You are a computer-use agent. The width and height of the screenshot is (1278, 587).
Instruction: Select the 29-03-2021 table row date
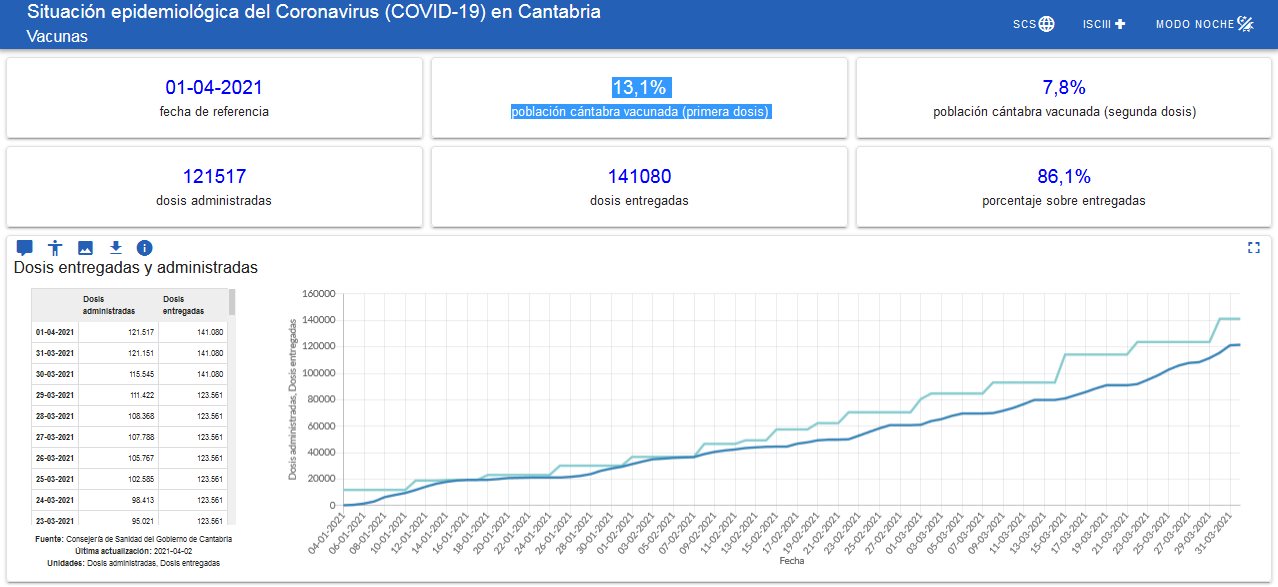click(55, 395)
